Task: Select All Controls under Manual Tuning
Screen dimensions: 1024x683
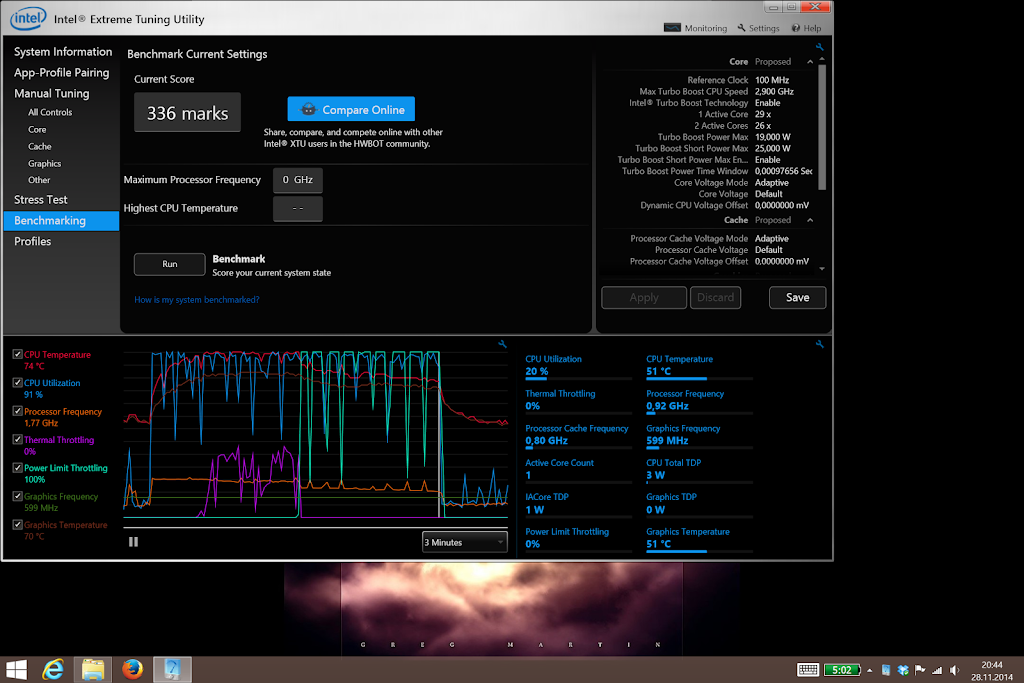Action: (50, 112)
